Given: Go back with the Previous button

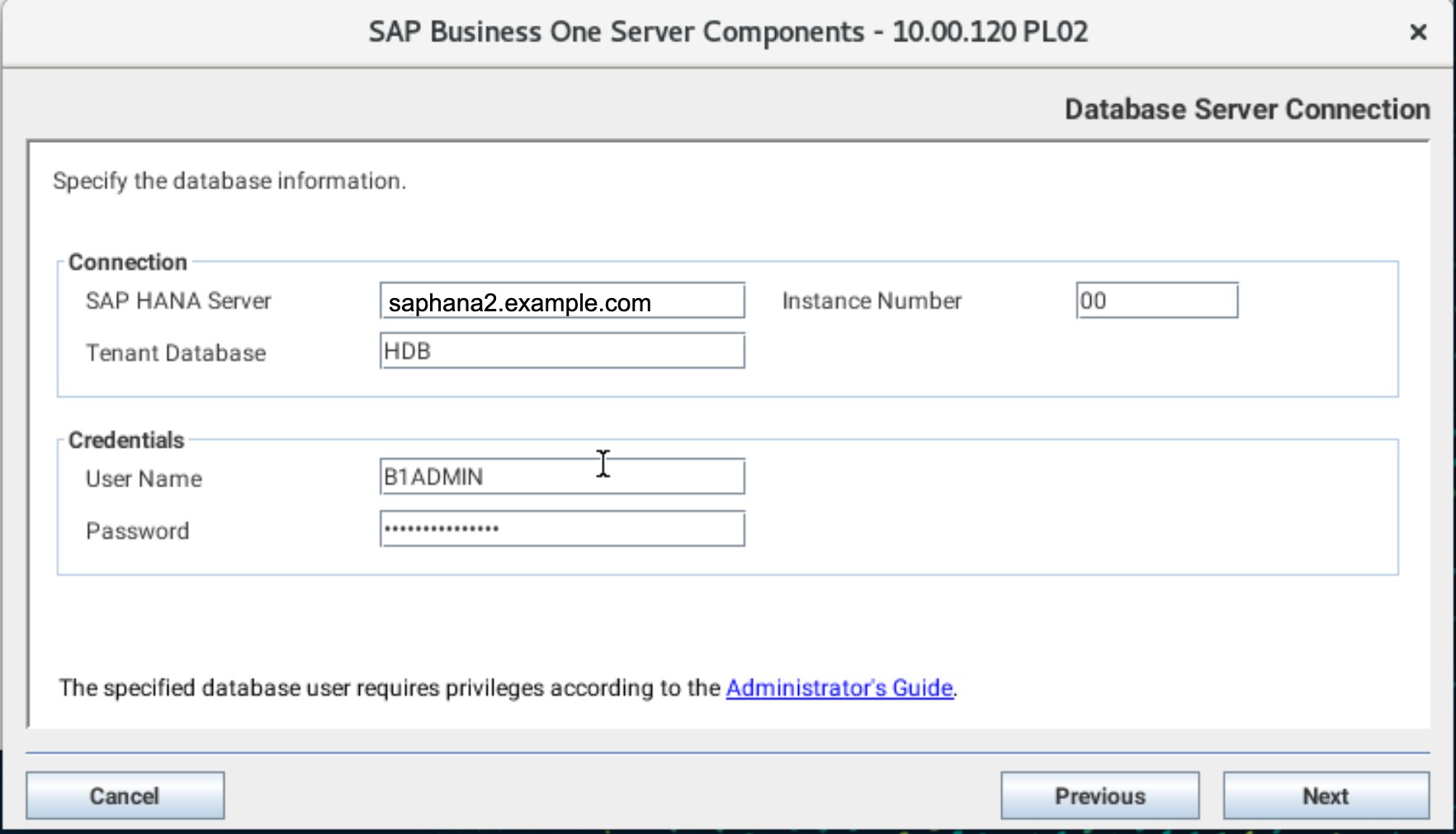Looking at the screenshot, I should pyautogui.click(x=1100, y=796).
